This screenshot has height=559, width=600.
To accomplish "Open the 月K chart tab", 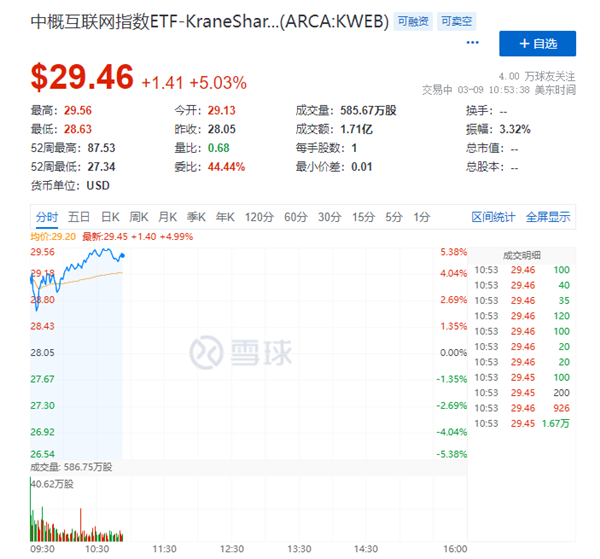I will click(x=168, y=217).
